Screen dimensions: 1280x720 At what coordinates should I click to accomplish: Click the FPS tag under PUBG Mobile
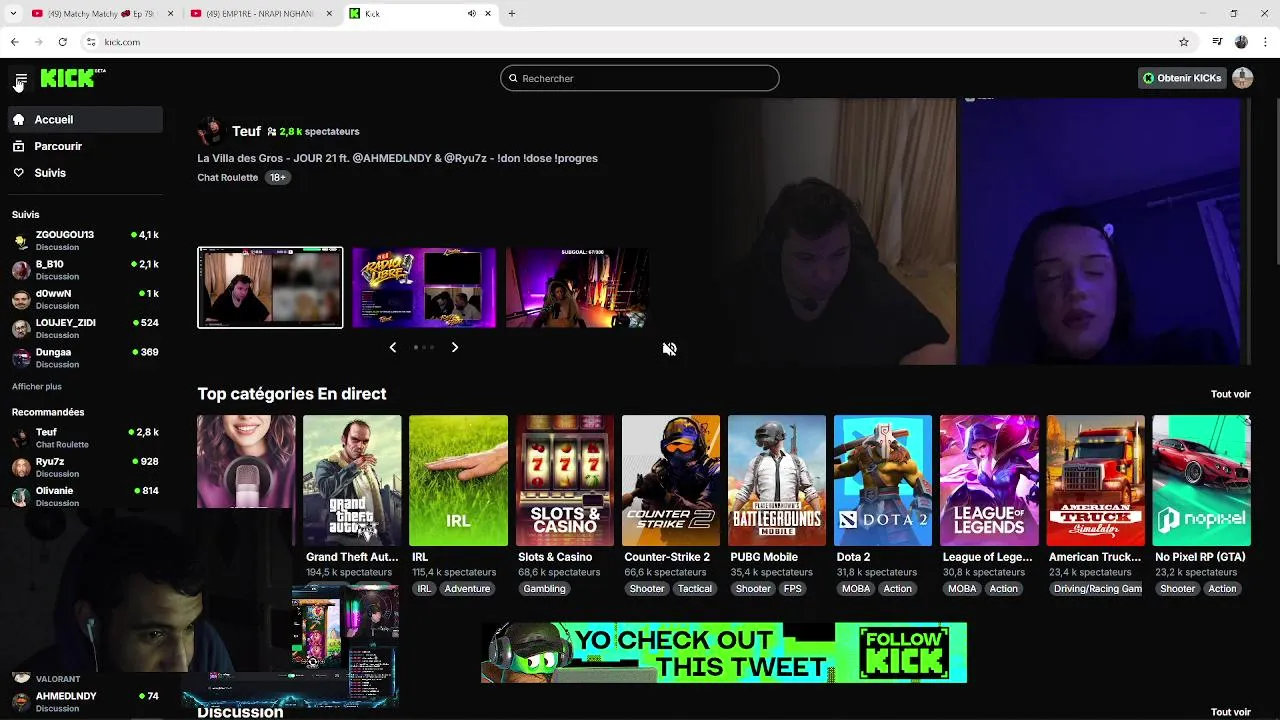click(x=793, y=589)
